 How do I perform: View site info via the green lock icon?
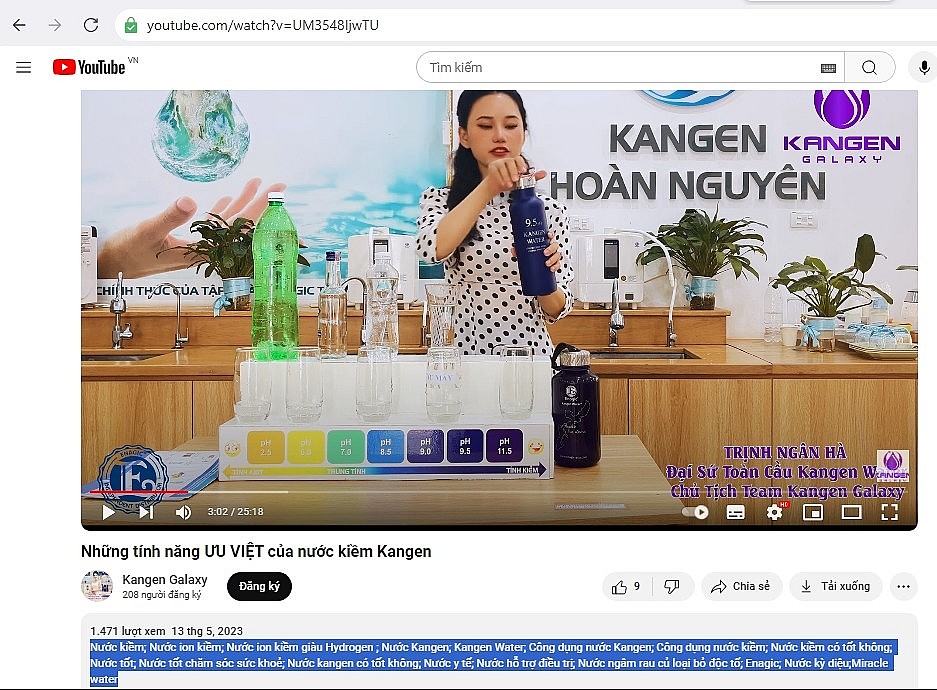click(x=131, y=25)
